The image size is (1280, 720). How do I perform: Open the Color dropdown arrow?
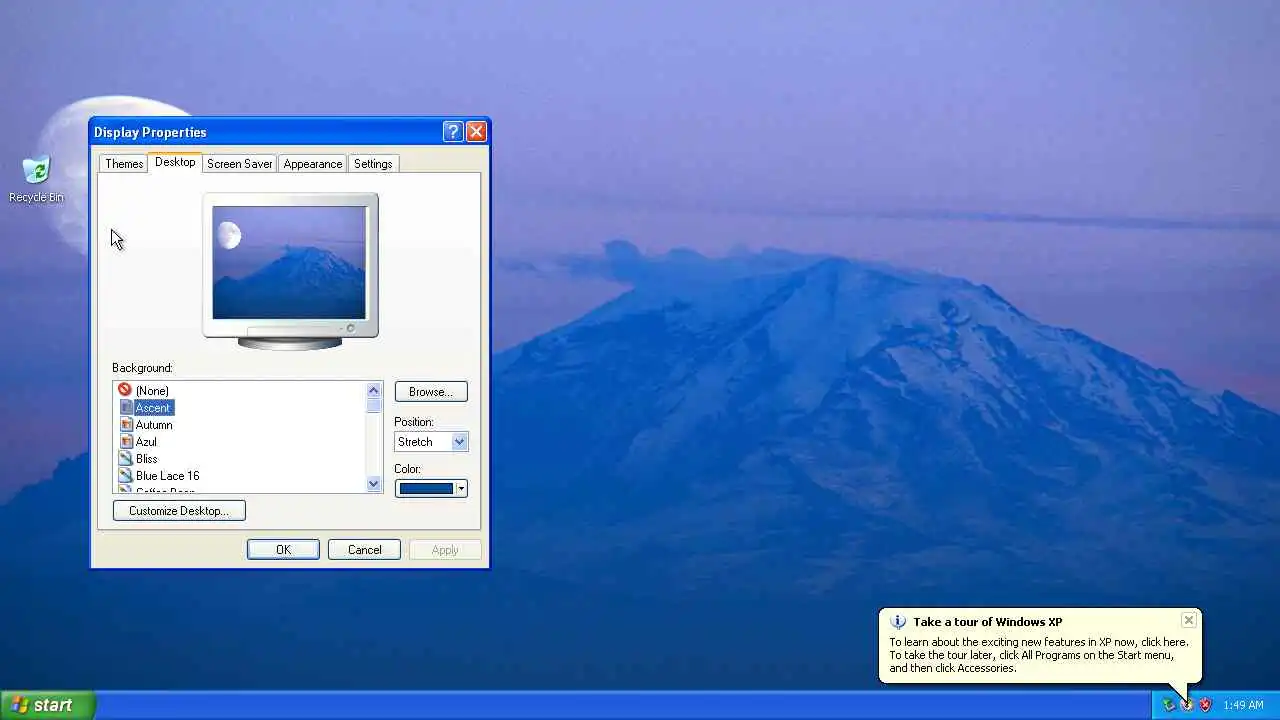coord(461,488)
